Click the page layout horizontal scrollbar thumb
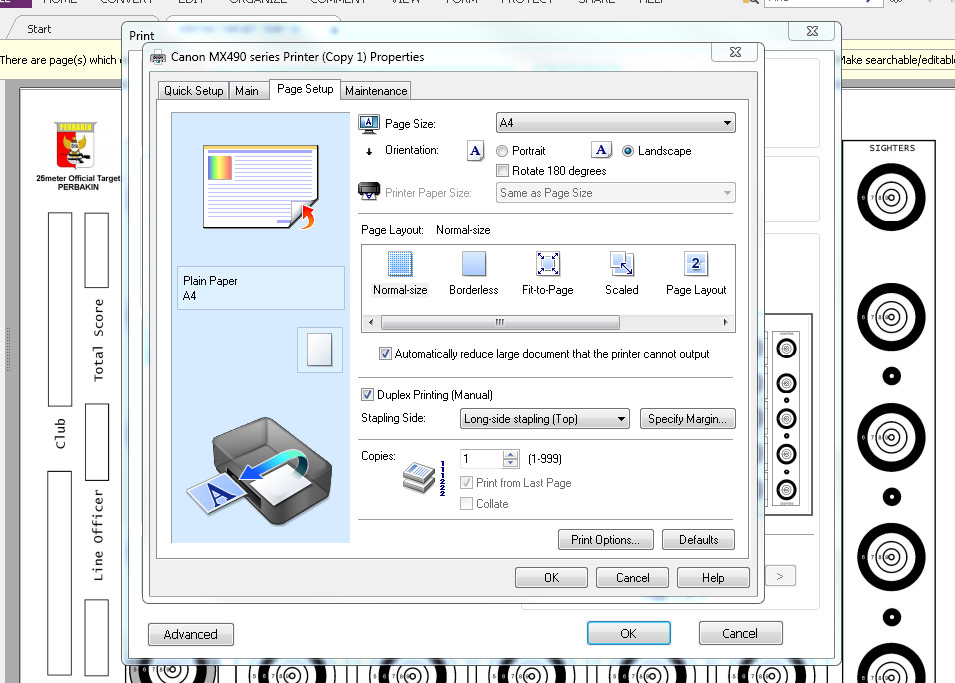The width and height of the screenshot is (955, 683). [x=500, y=322]
